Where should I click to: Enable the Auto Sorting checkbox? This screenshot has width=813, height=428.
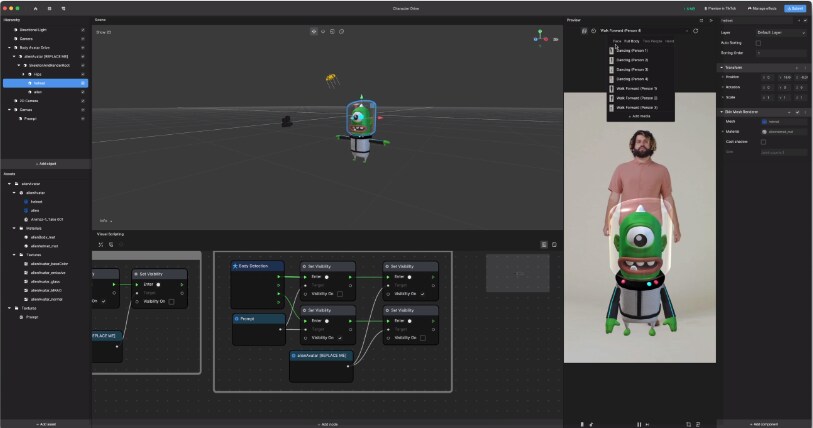click(758, 43)
